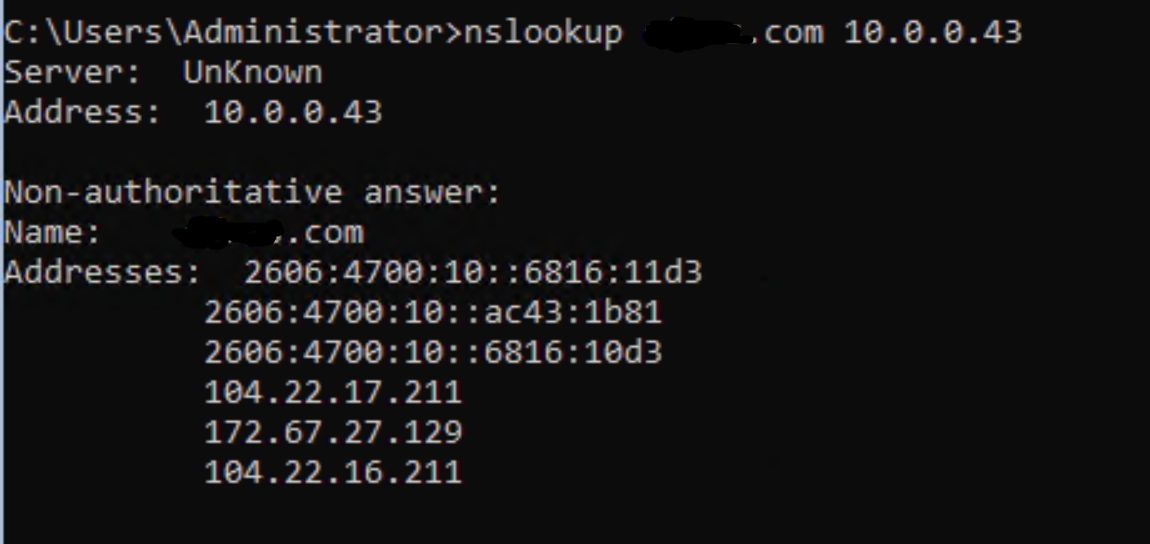Click the IPv6 address ending in ac43:1b81
1150x544 pixels.
tap(433, 312)
